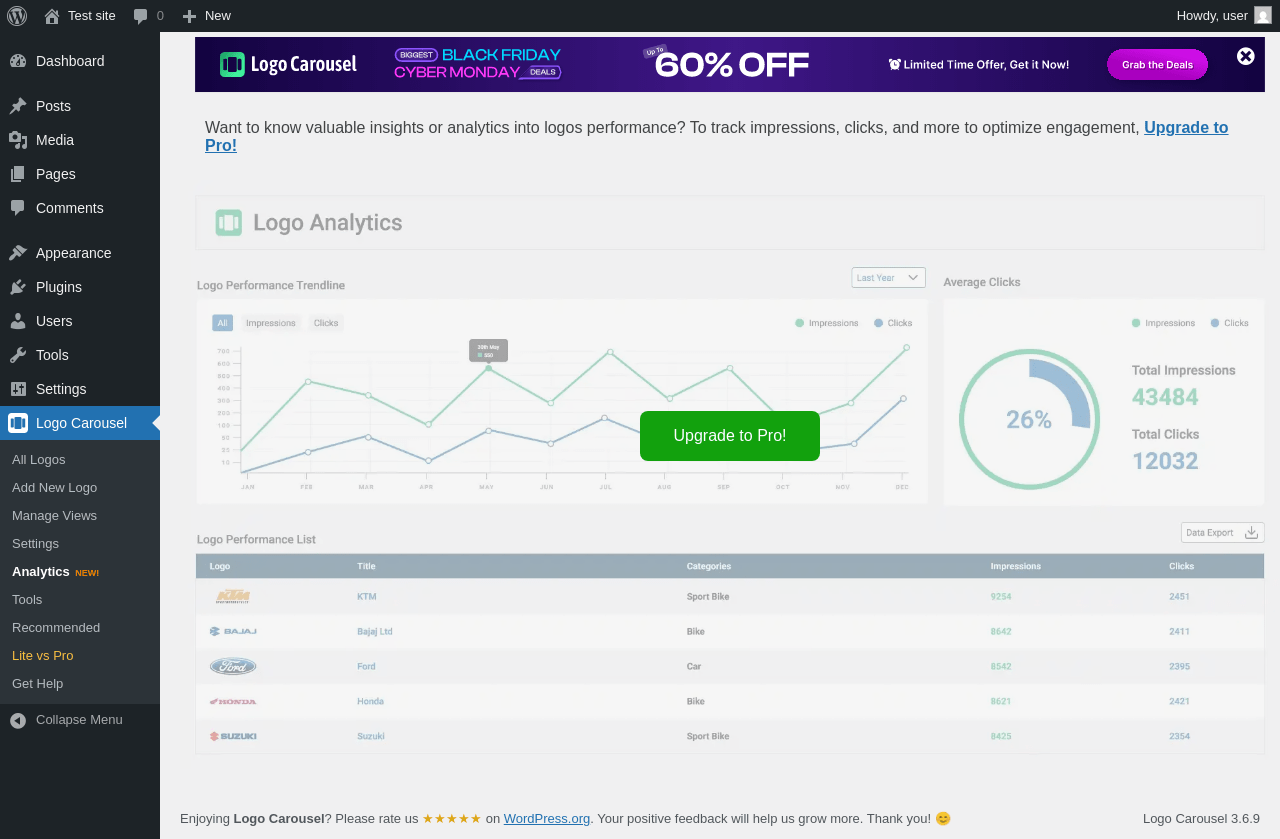Screen dimensions: 1280x839
Task: Click the Grab the Deals button
Action: [x=1157, y=65]
